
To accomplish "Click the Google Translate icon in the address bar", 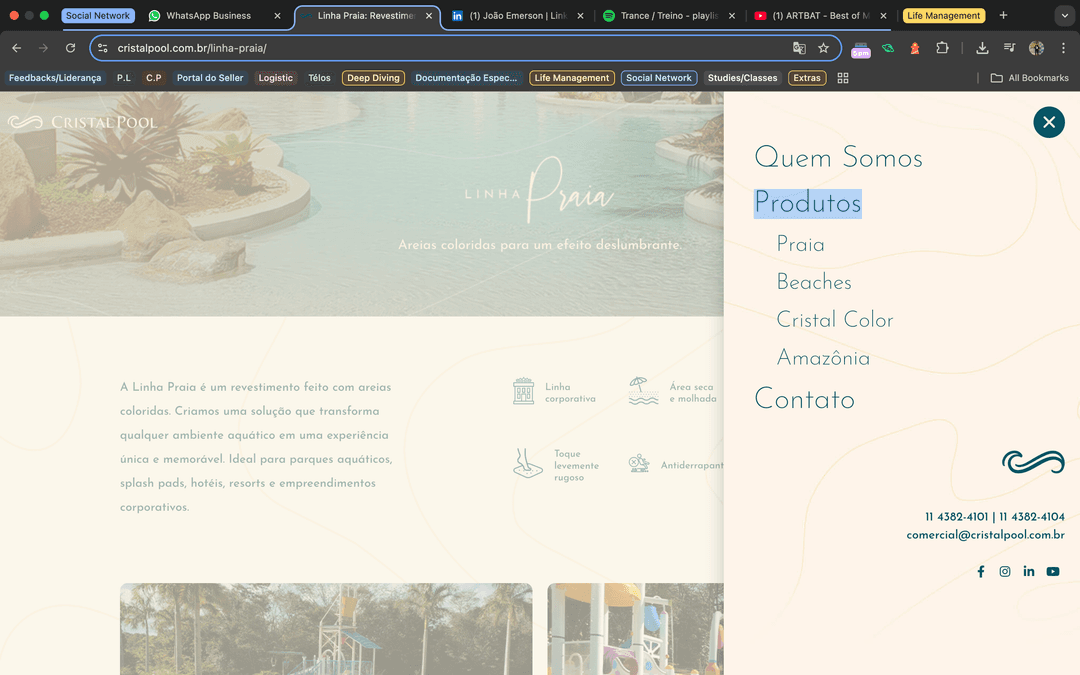I will [799, 47].
